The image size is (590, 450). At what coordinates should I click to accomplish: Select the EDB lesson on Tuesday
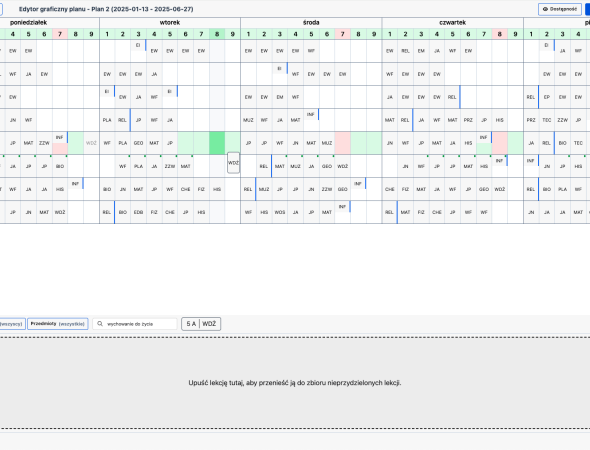click(x=138, y=212)
